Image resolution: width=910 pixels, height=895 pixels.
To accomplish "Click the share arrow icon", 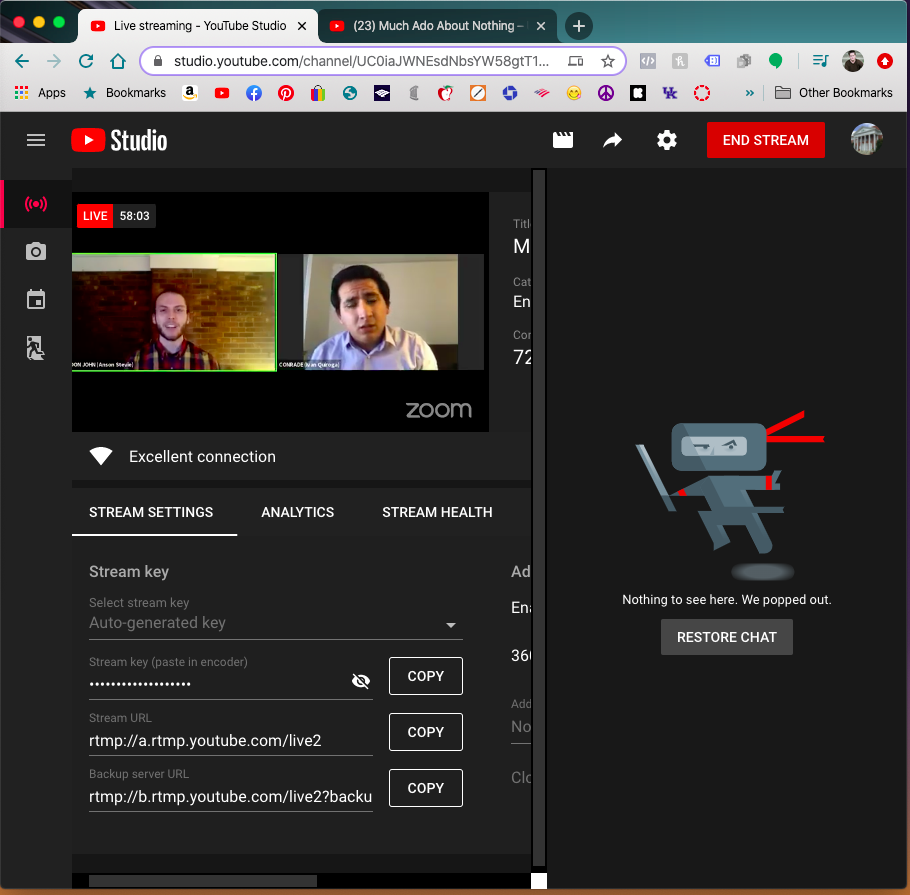I will pyautogui.click(x=612, y=140).
